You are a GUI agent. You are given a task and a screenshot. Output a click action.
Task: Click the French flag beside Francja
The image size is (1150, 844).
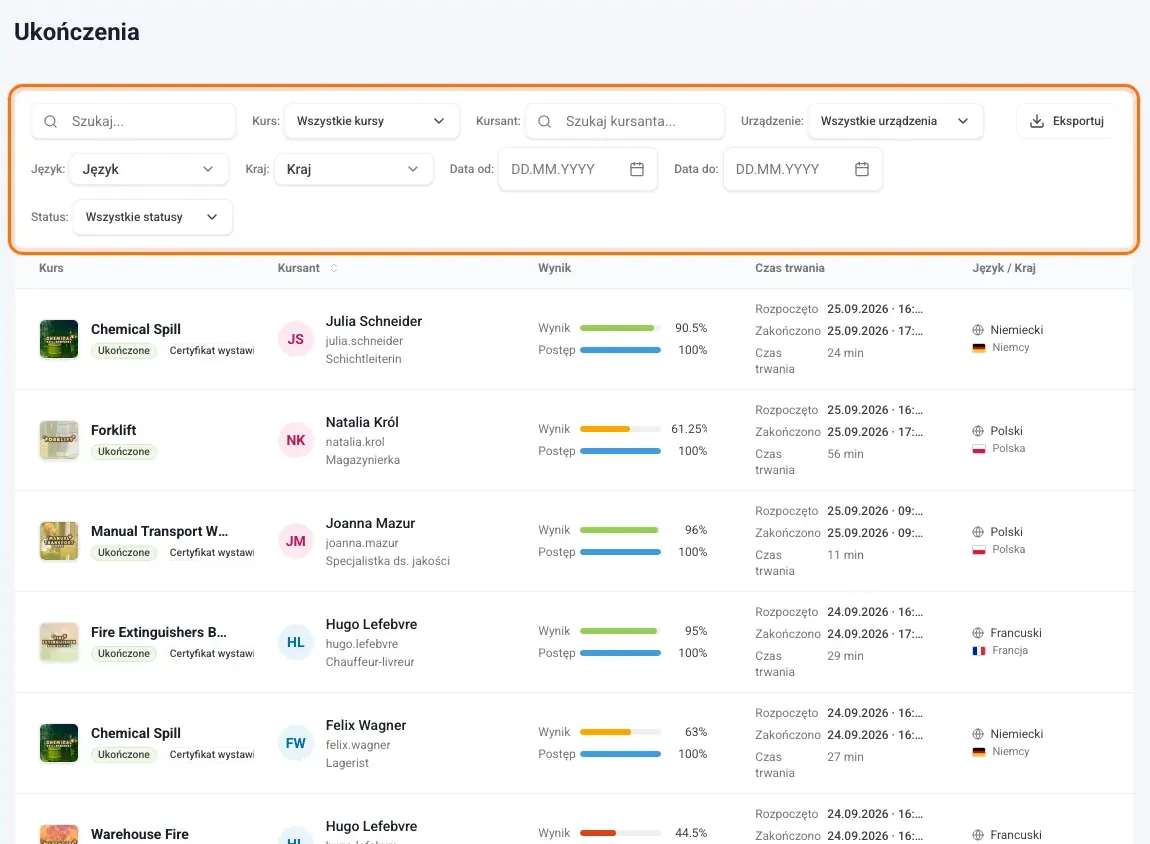(978, 651)
